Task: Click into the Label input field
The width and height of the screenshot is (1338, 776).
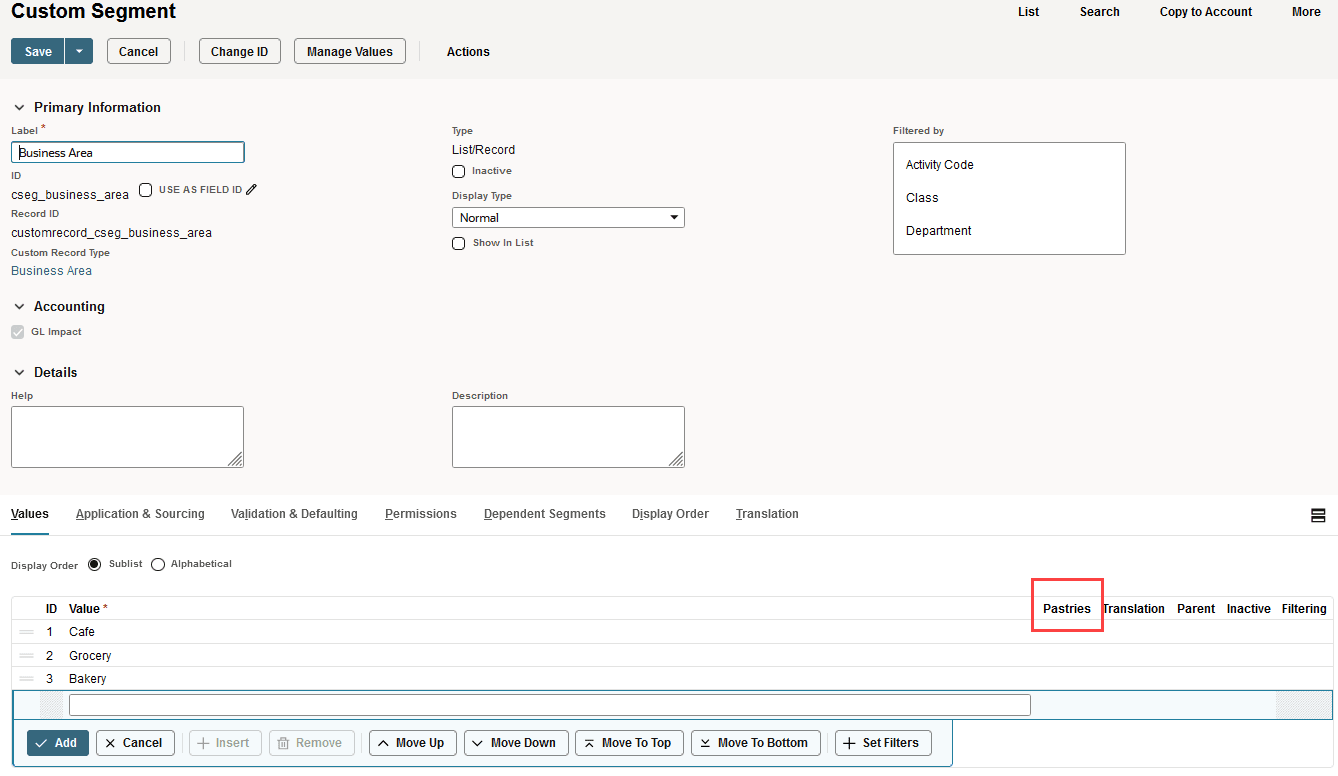Action: tap(128, 152)
